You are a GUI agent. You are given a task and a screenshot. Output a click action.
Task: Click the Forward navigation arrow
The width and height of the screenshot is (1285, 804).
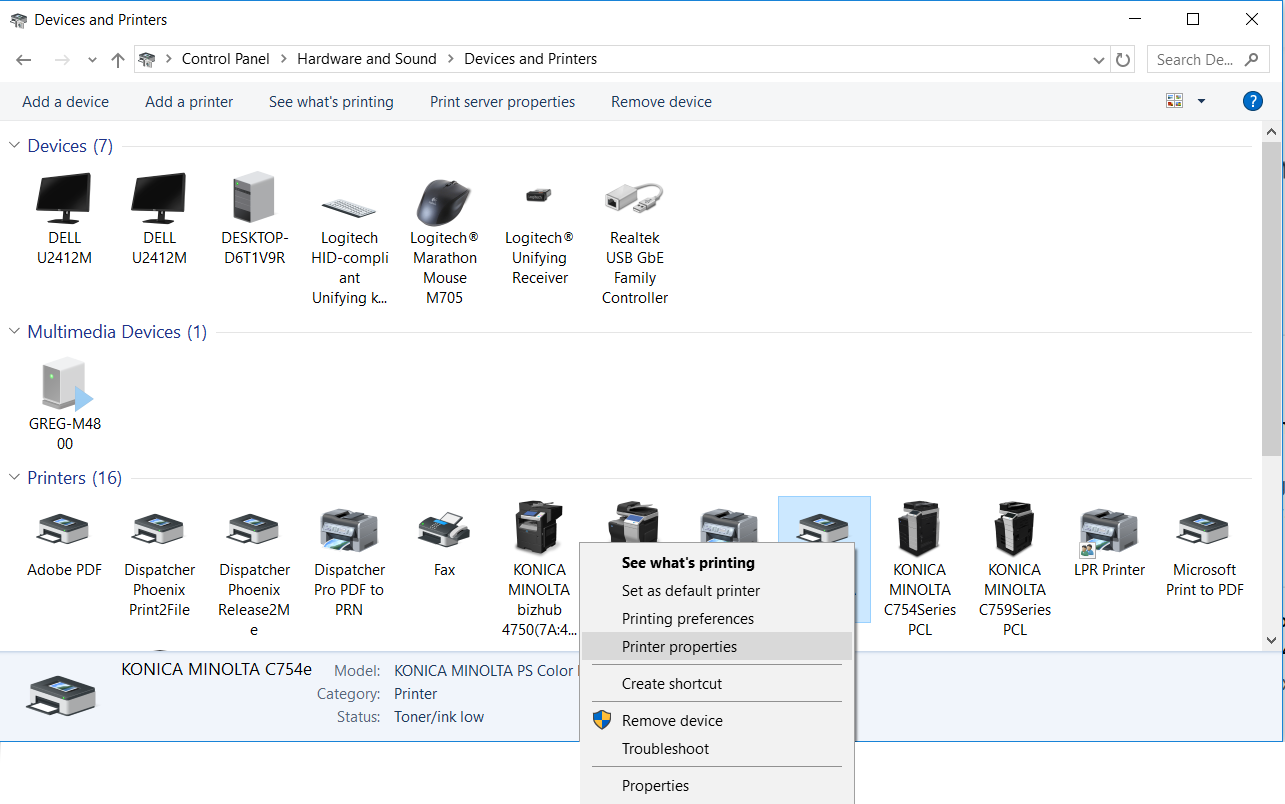point(62,60)
